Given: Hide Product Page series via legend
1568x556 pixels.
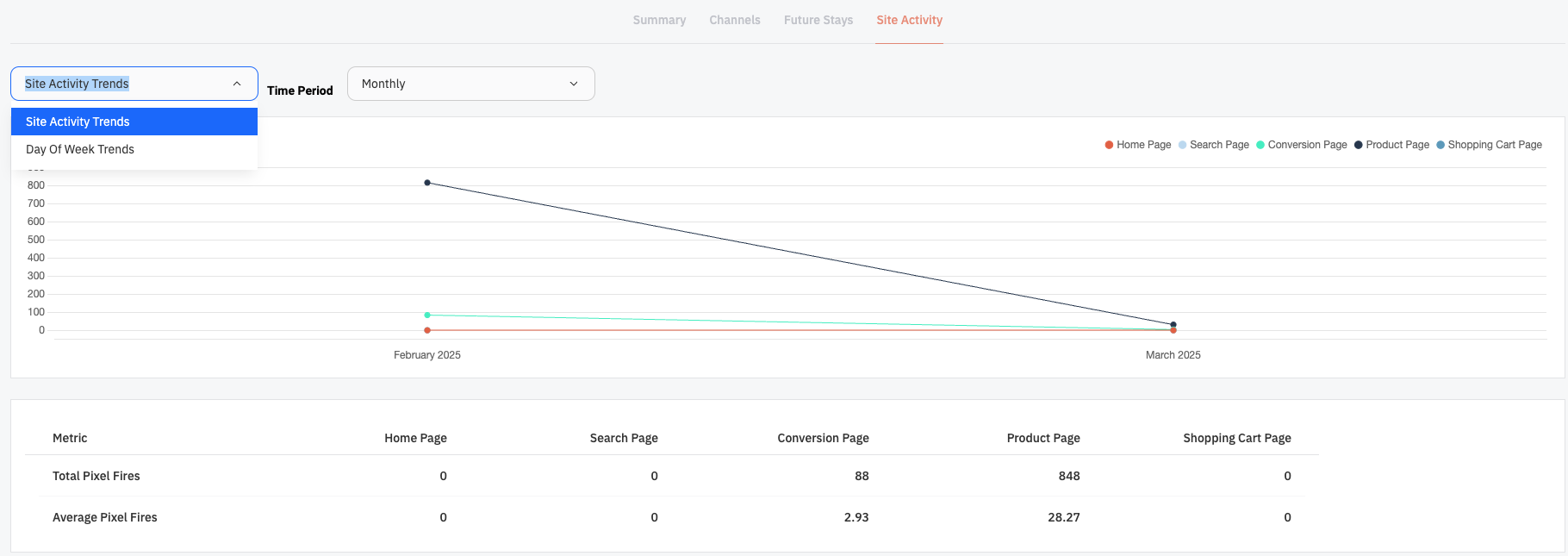Looking at the screenshot, I should pos(1391,145).
